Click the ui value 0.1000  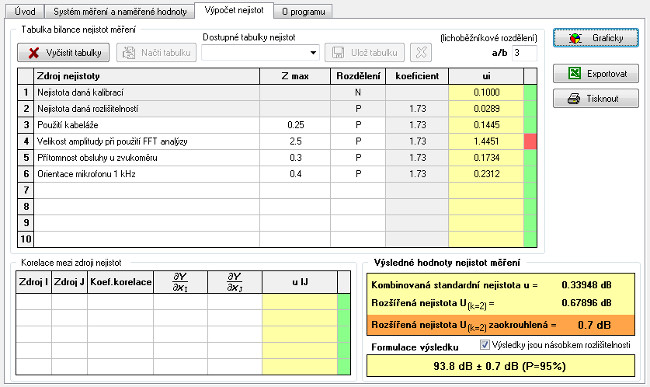[486, 92]
